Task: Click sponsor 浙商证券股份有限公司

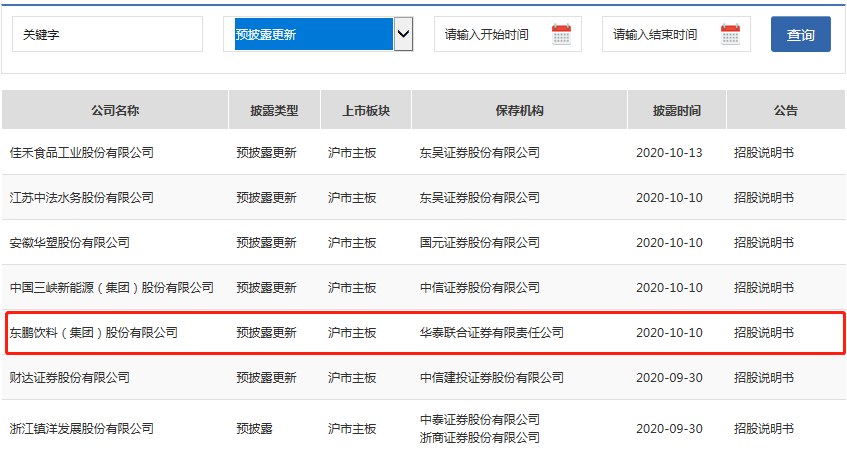Action: tap(480, 438)
